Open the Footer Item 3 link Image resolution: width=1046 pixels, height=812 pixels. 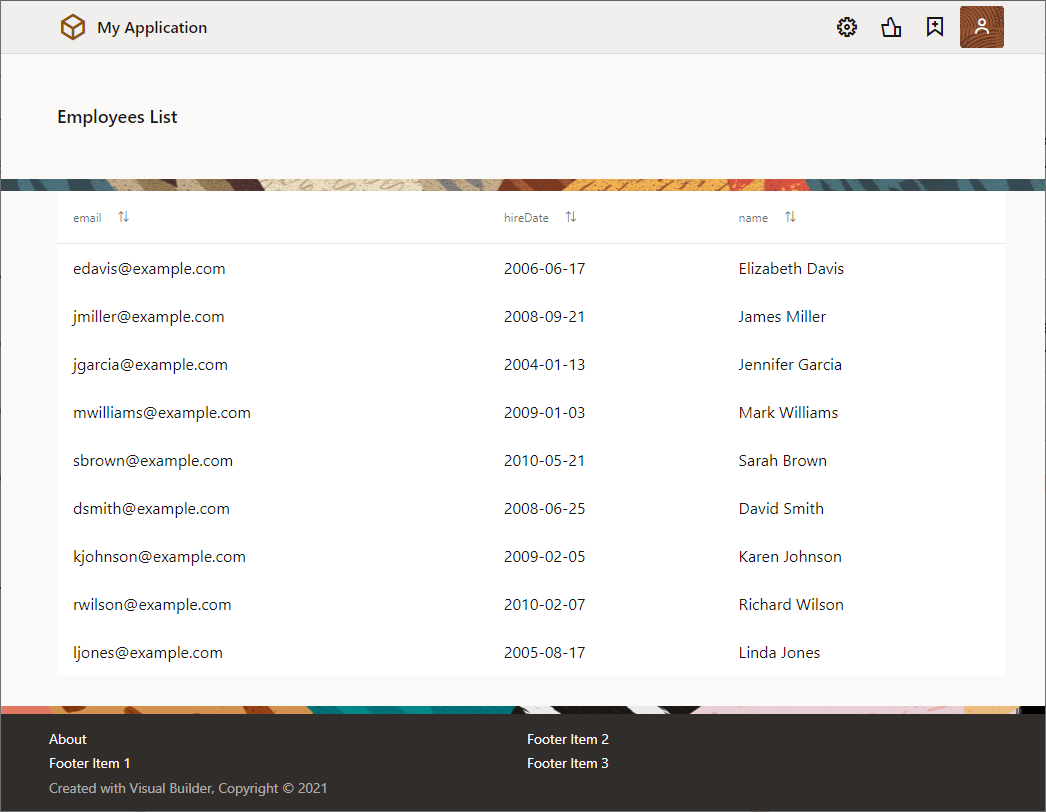pos(568,763)
